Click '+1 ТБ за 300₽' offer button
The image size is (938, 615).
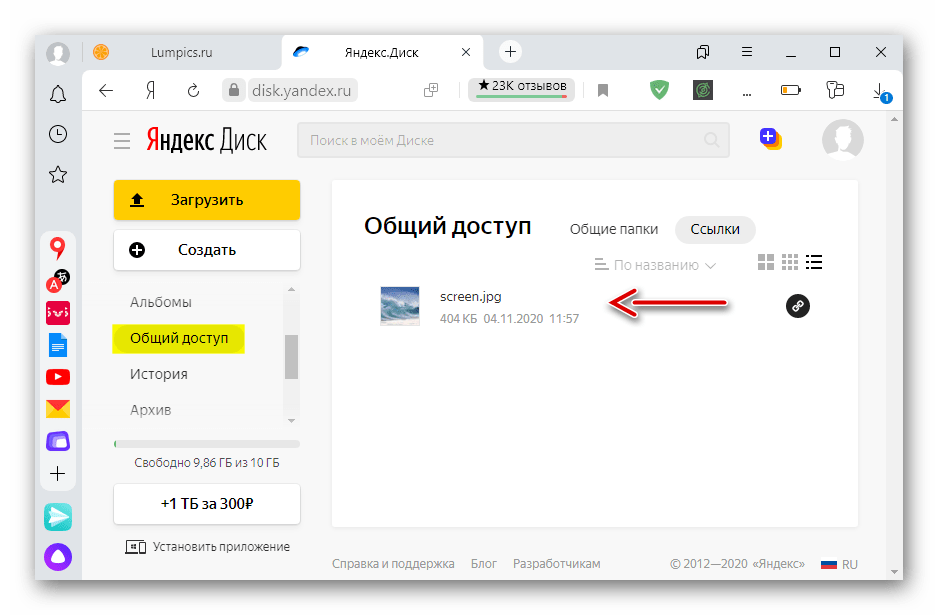[x=207, y=504]
